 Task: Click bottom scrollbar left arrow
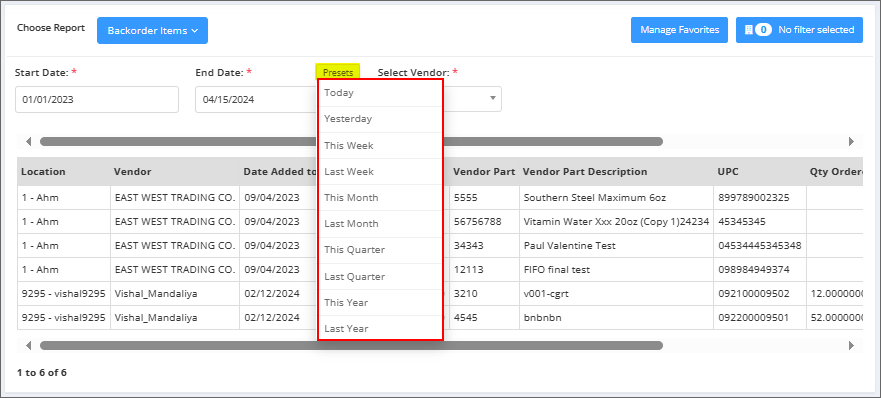pos(28,345)
